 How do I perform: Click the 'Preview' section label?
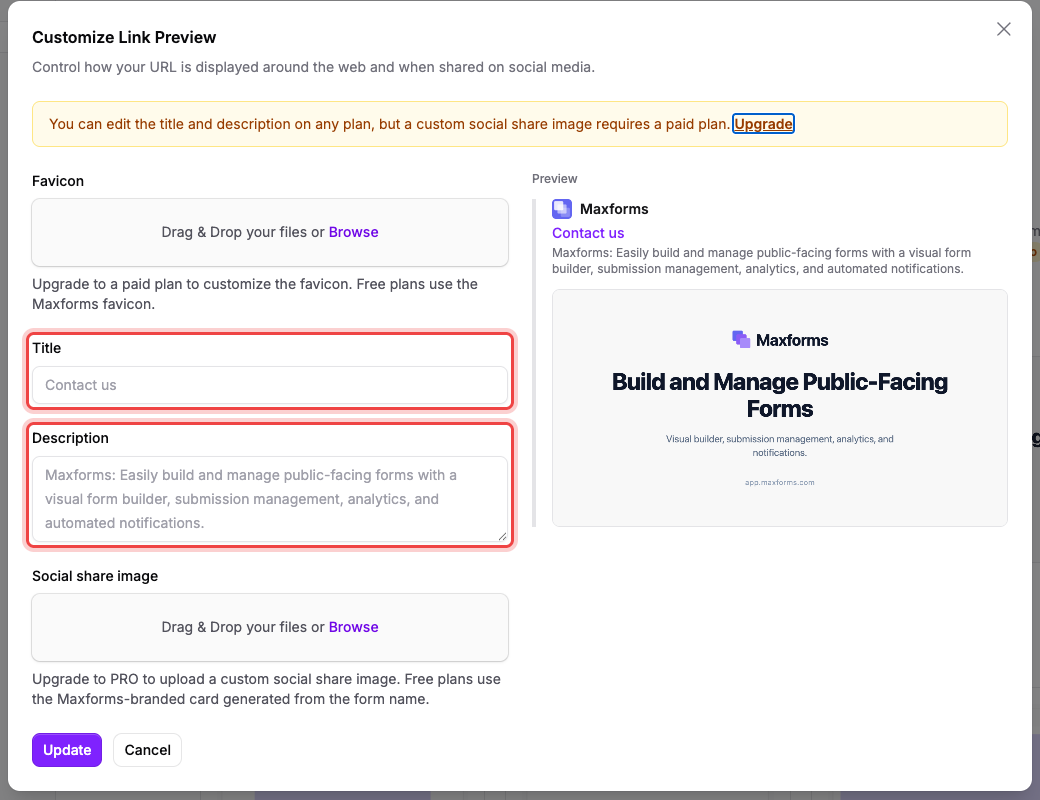tap(554, 178)
